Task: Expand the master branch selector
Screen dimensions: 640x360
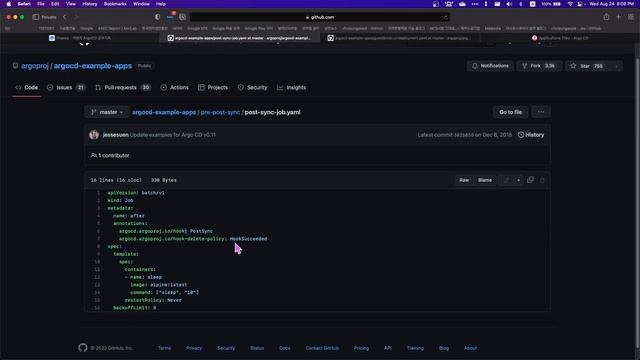Action: click(107, 112)
